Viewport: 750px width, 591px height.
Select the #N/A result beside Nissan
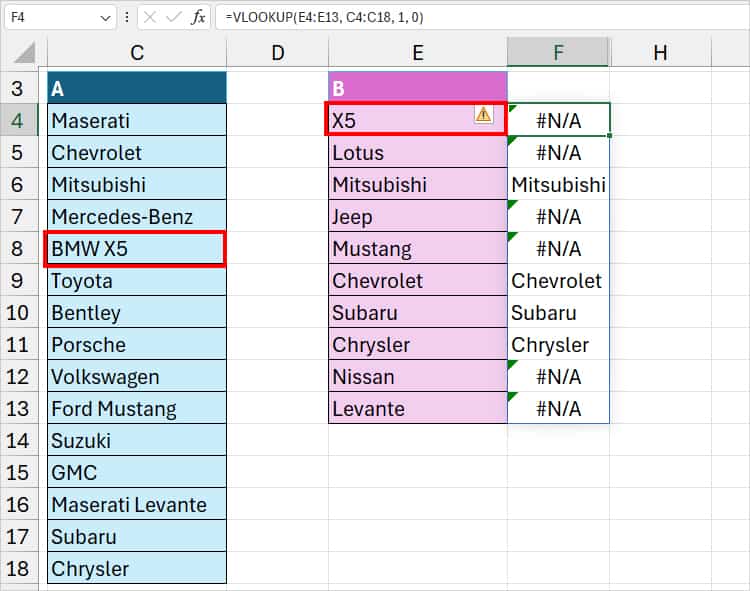pyautogui.click(x=558, y=376)
